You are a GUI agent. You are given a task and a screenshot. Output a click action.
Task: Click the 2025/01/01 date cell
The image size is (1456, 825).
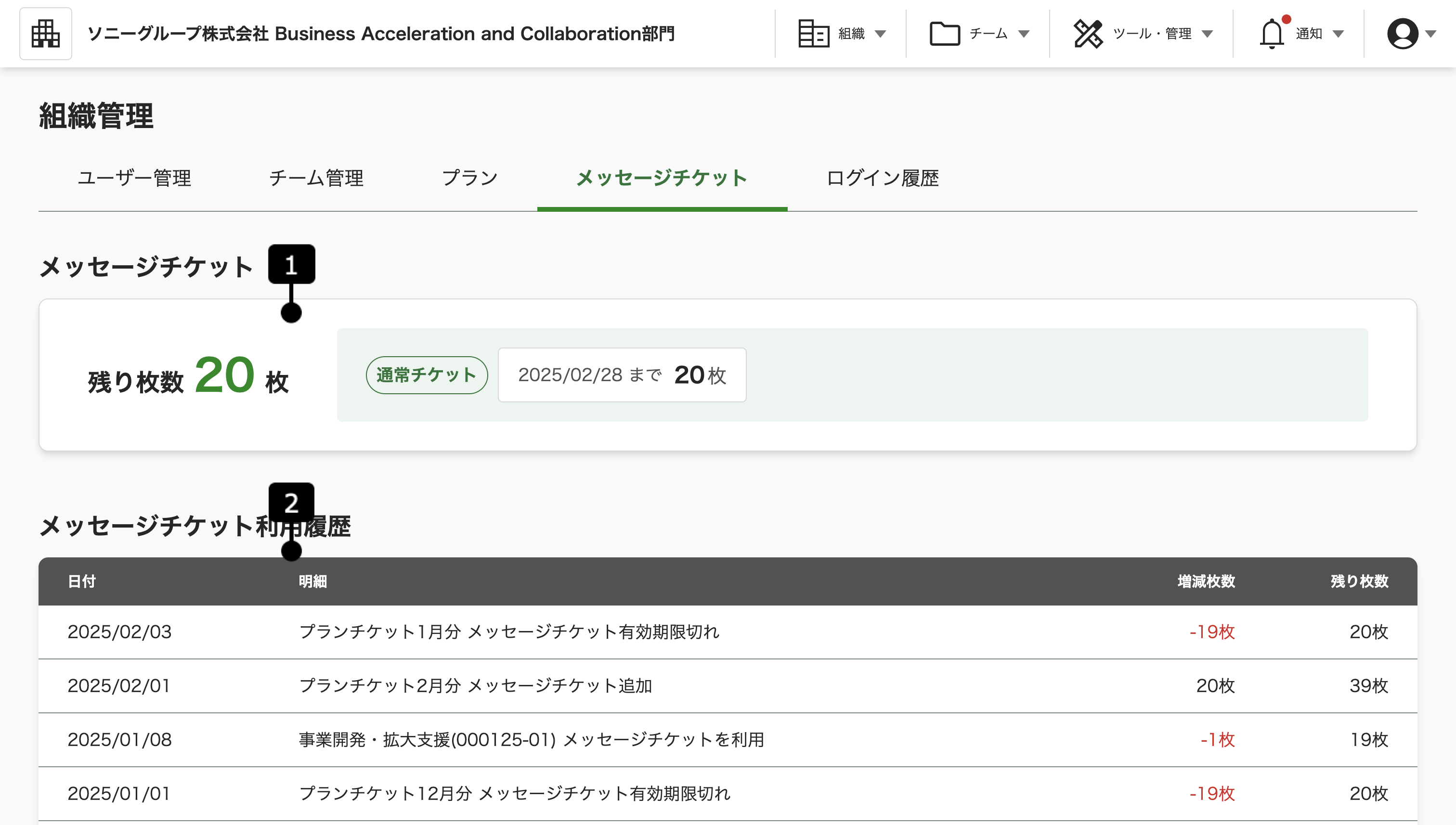[119, 793]
